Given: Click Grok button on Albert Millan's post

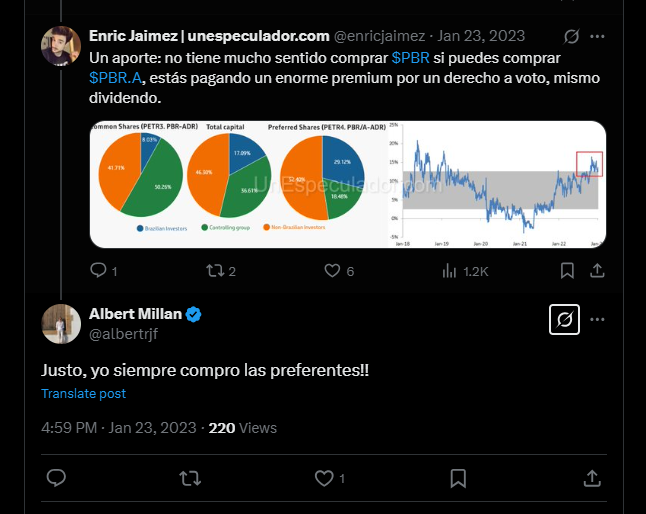Looking at the screenshot, I should 564,319.
